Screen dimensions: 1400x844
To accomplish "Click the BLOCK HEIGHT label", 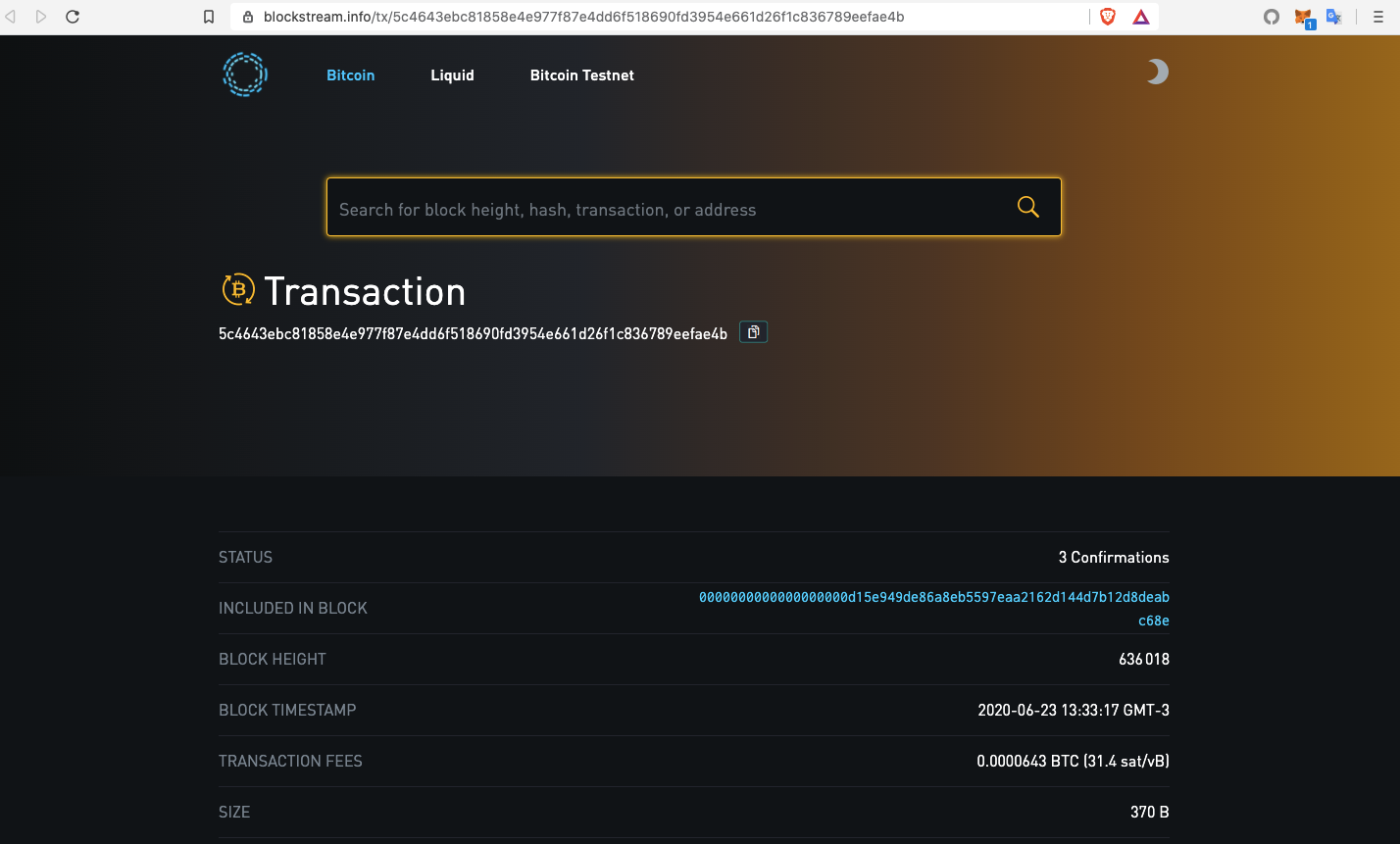I will [273, 659].
